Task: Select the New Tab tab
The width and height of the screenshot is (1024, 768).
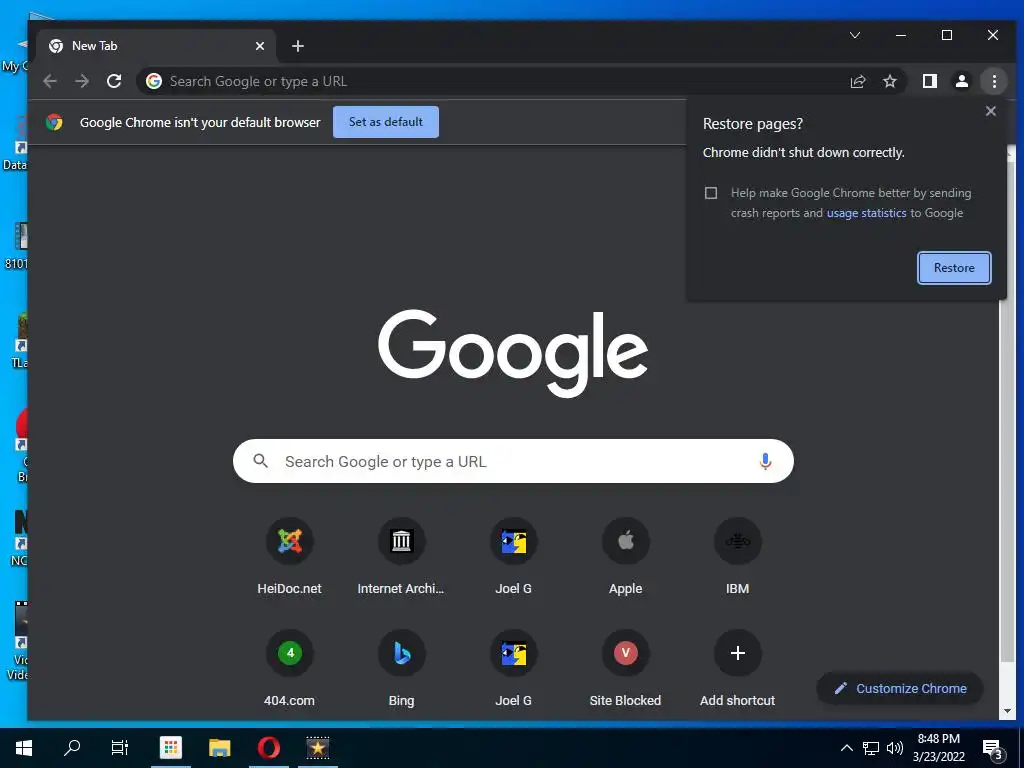Action: click(x=157, y=46)
